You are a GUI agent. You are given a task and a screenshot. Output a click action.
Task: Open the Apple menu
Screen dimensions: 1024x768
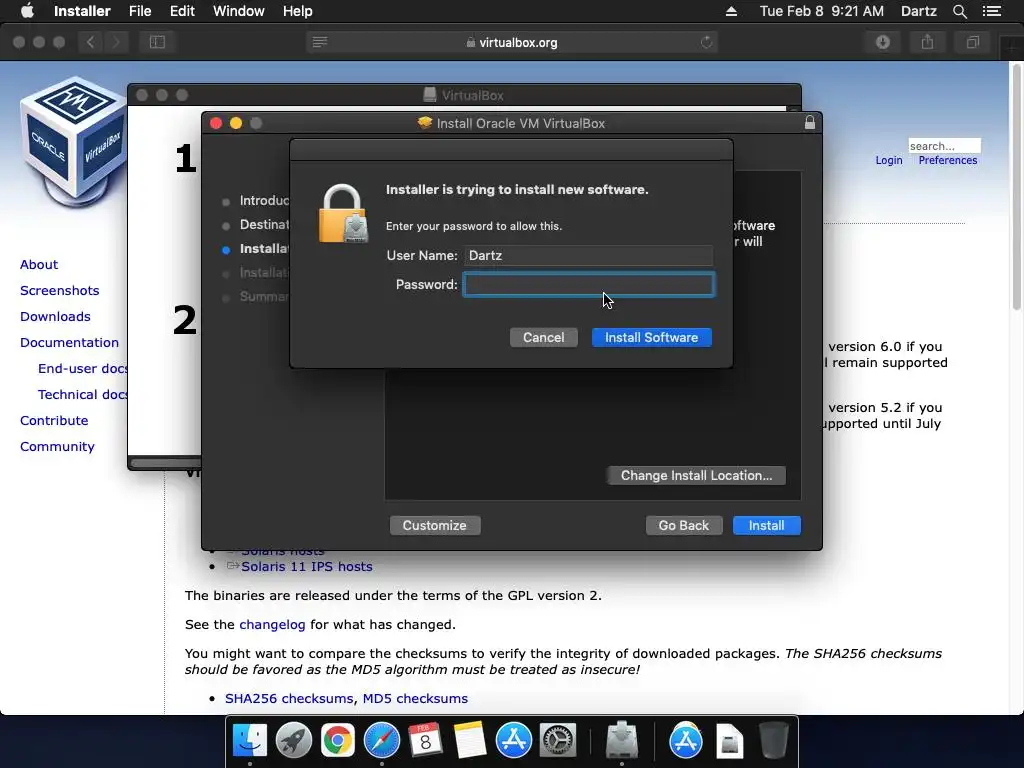pyautogui.click(x=27, y=10)
